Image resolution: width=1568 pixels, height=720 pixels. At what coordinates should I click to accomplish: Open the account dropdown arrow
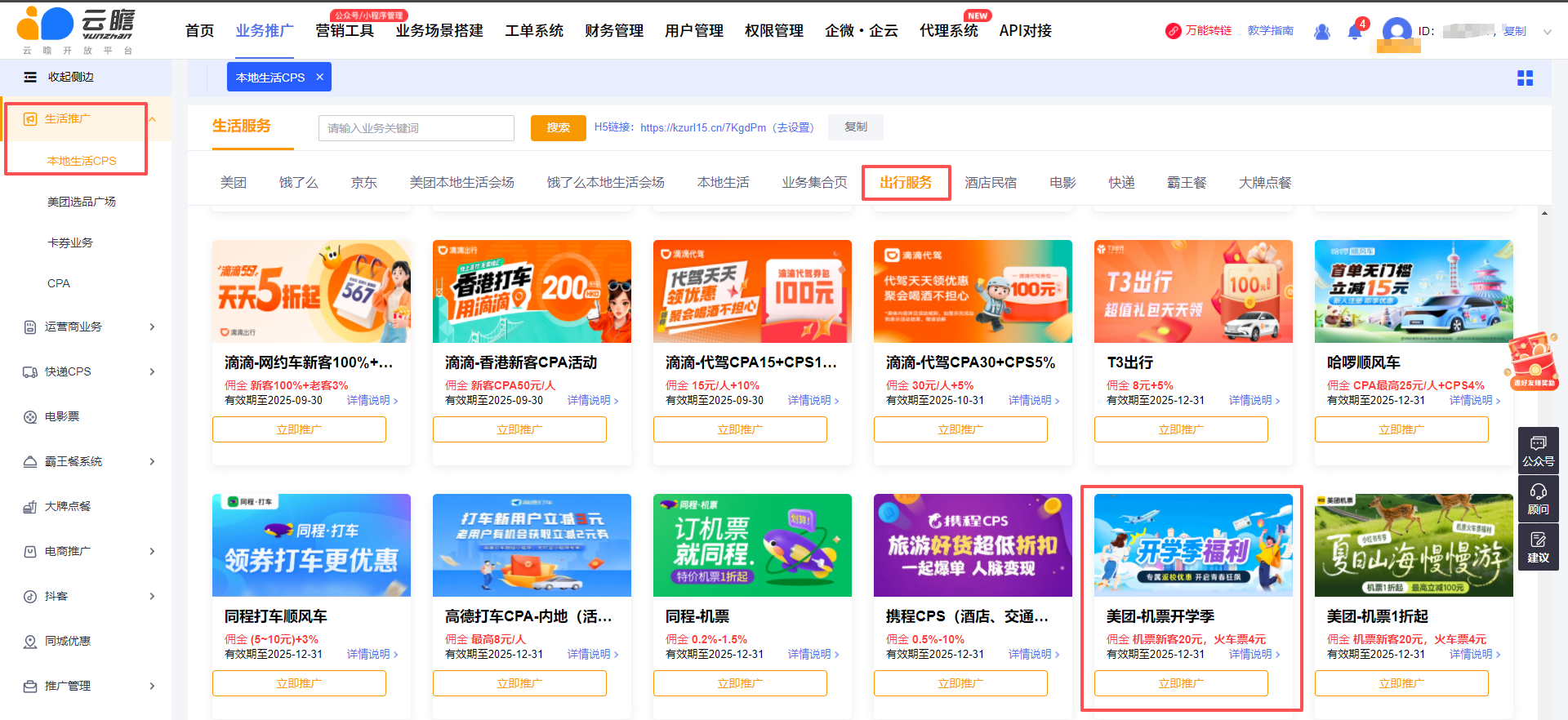(1547, 32)
